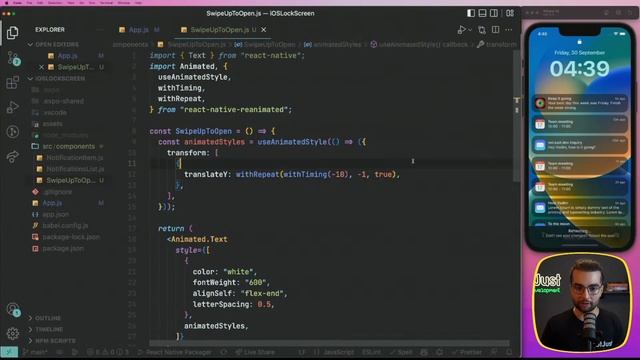Open the Git Graph activity bar icon
This screenshot has width=640, height=360.
tap(13, 131)
